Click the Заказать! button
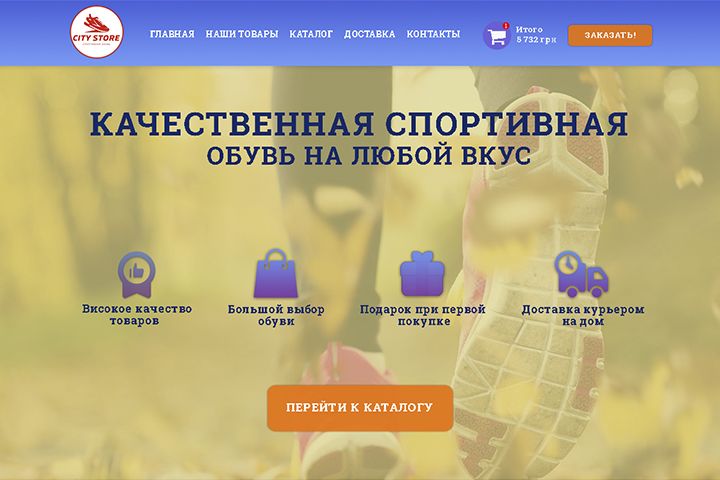This screenshot has width=720, height=480. point(610,35)
